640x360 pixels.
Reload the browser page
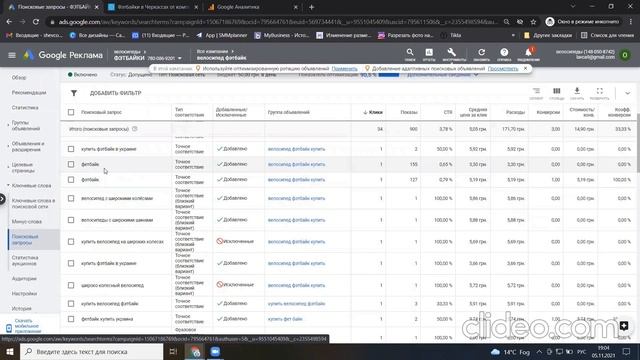(36, 22)
